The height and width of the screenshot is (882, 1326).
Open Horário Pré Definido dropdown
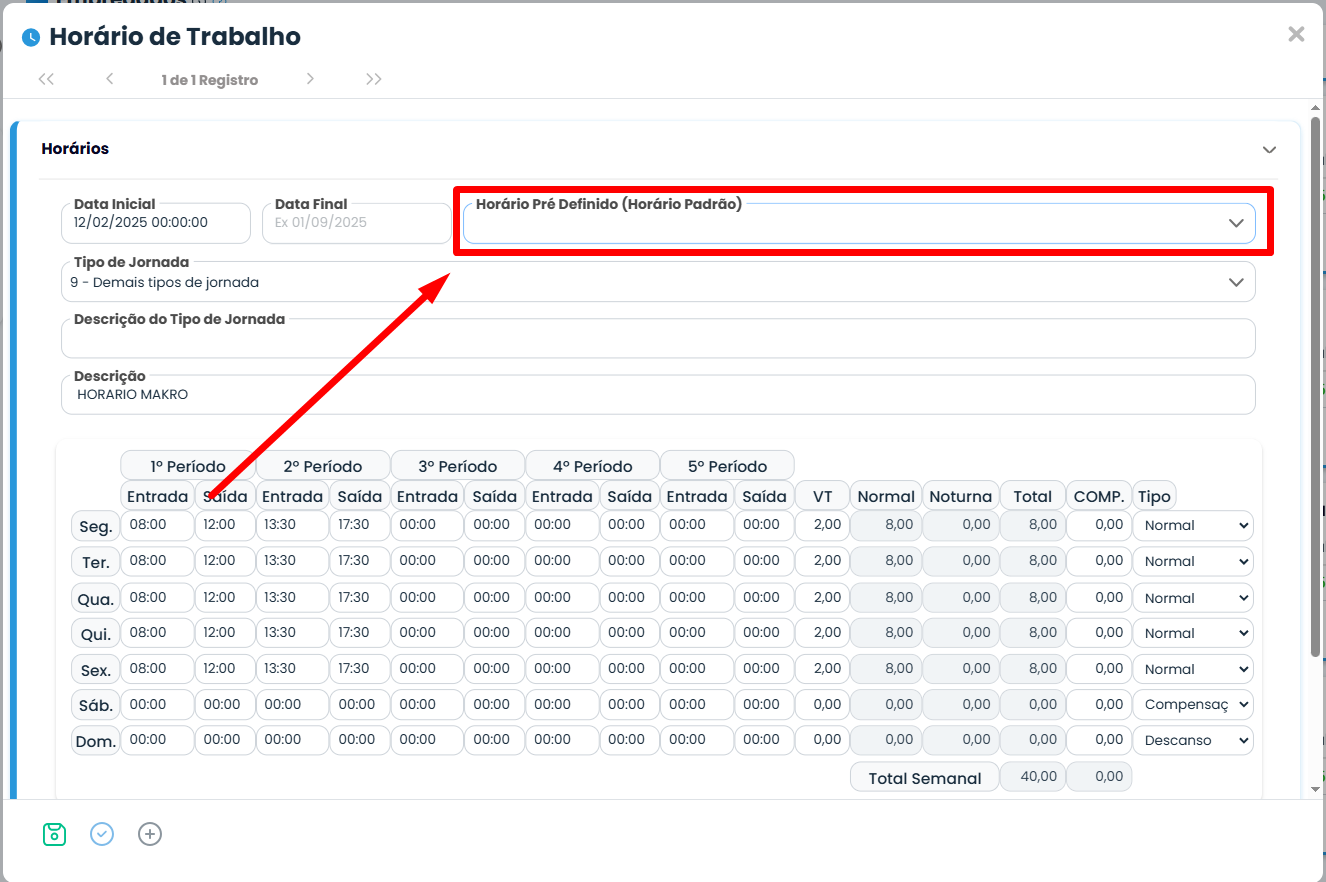[x=858, y=224]
